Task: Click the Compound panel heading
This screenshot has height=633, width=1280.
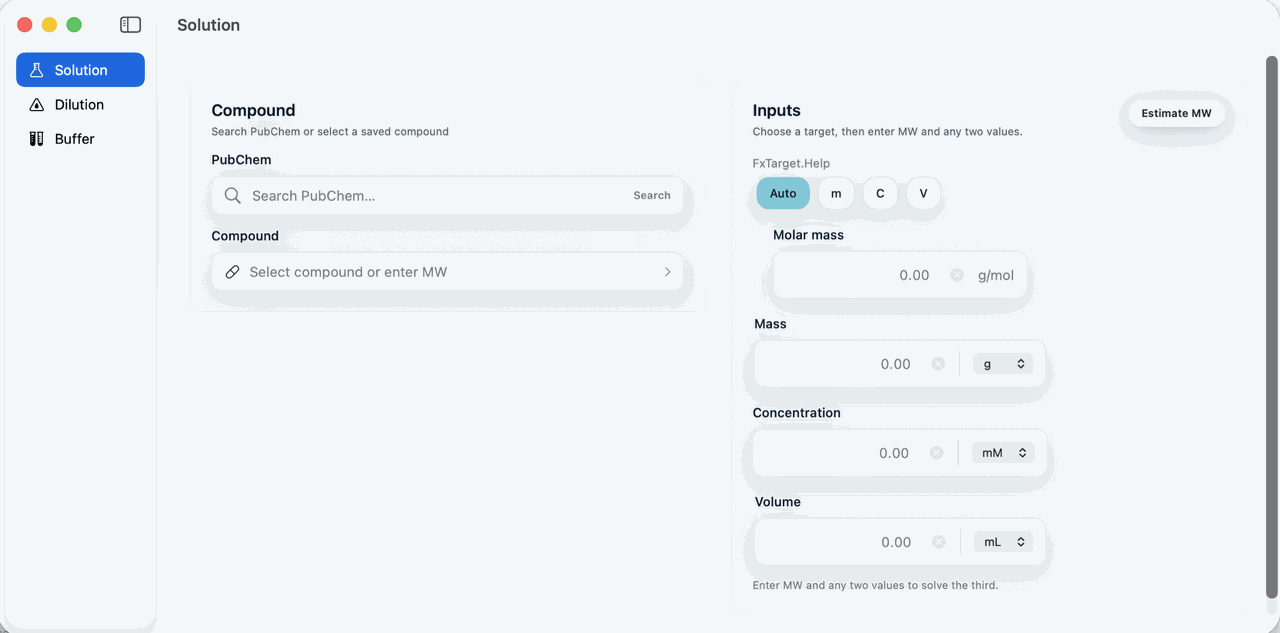Action: pos(253,110)
